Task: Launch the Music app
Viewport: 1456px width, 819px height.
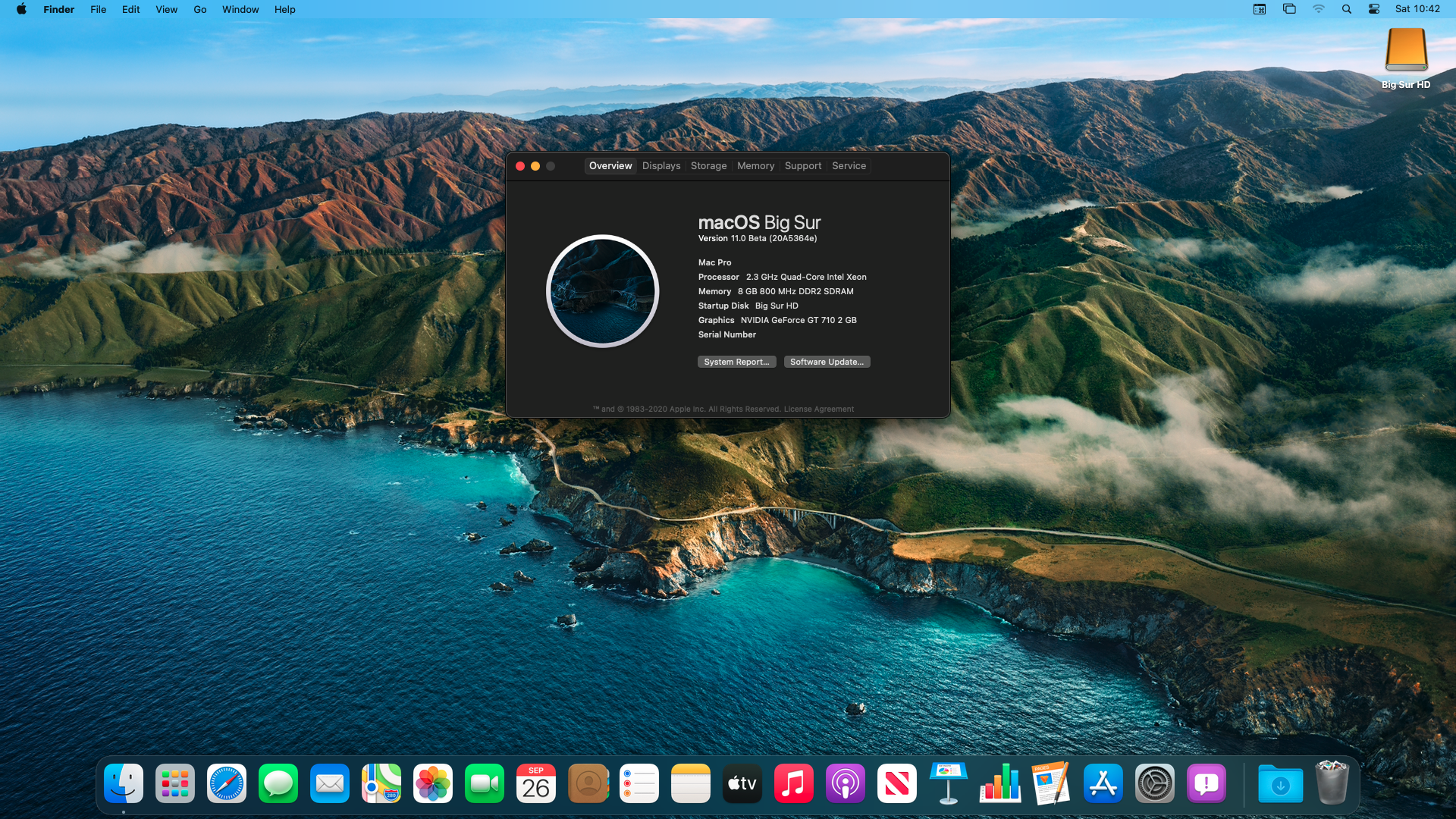Action: (x=794, y=783)
